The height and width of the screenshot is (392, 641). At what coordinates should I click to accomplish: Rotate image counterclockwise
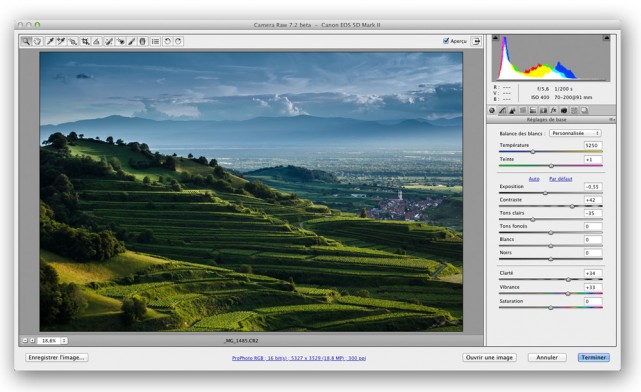pos(167,41)
